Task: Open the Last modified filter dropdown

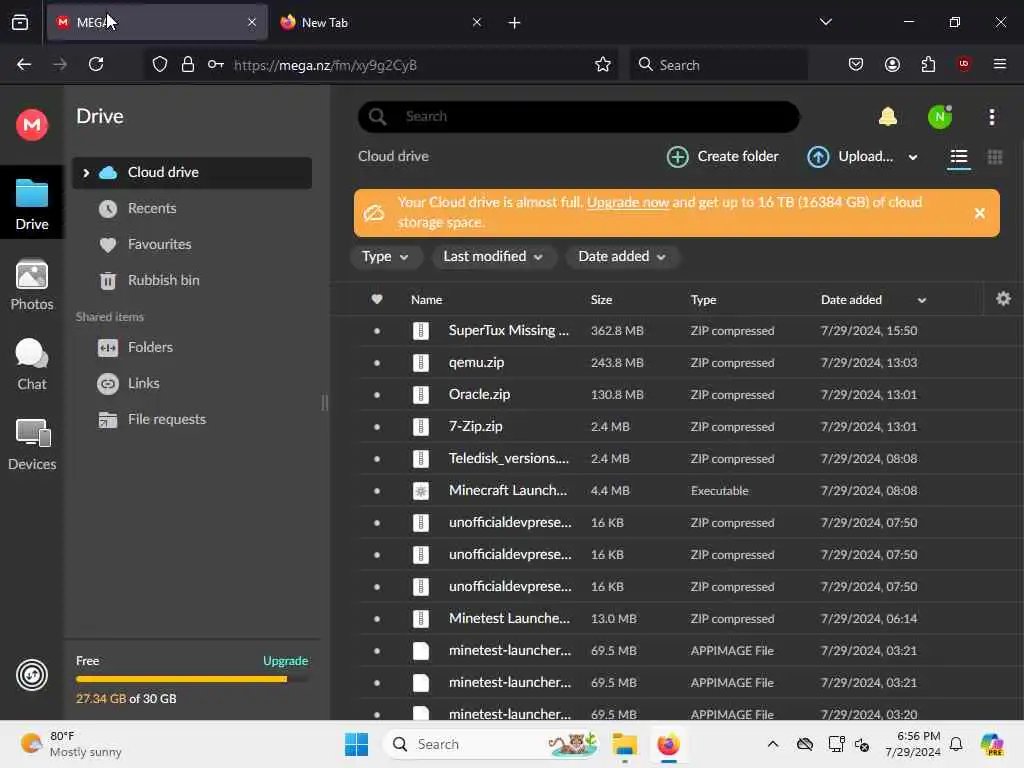Action: (x=494, y=257)
